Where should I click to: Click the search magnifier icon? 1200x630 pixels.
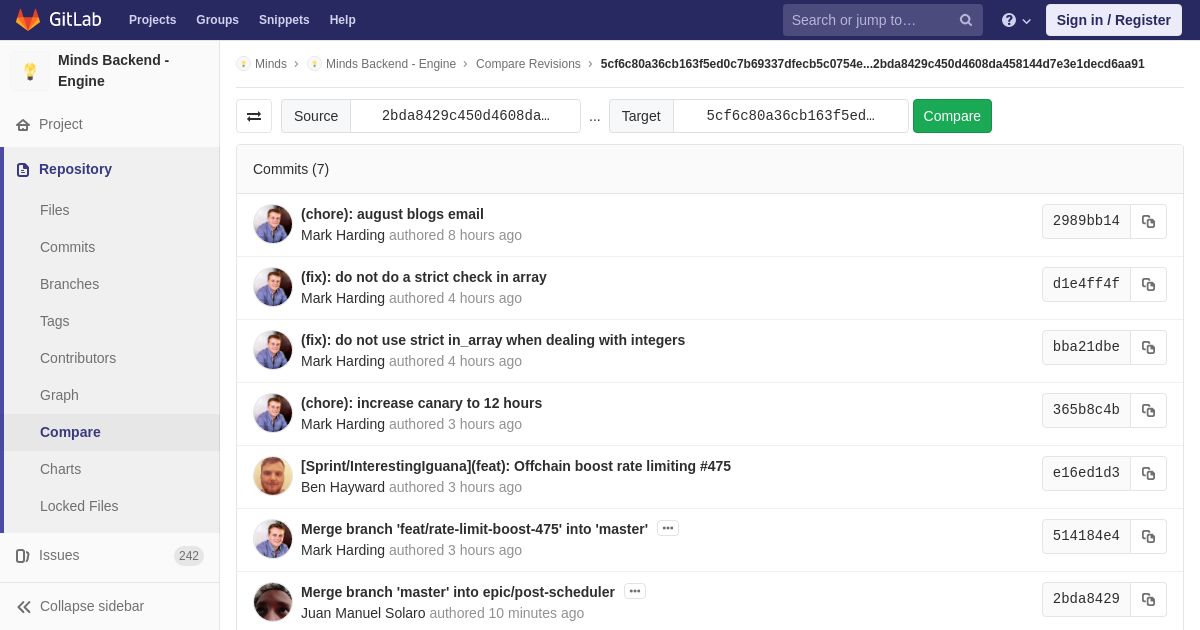pyautogui.click(x=965, y=20)
